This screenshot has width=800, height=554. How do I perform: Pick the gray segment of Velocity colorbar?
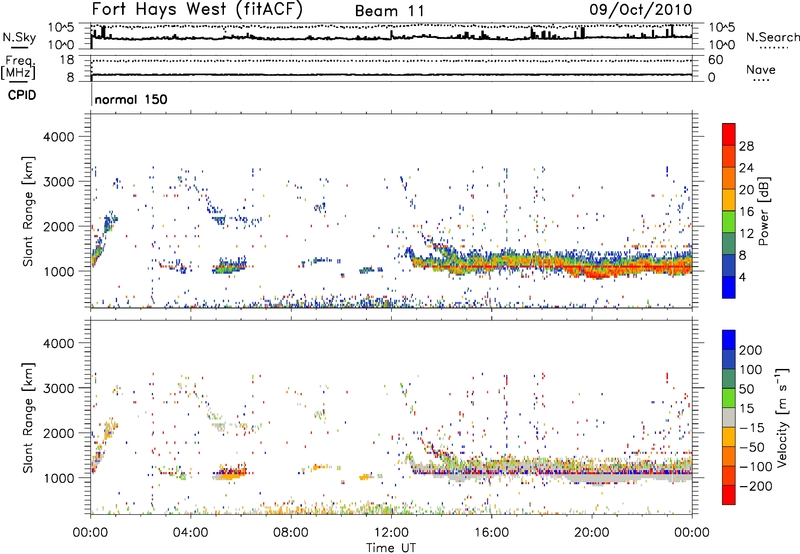click(729, 417)
